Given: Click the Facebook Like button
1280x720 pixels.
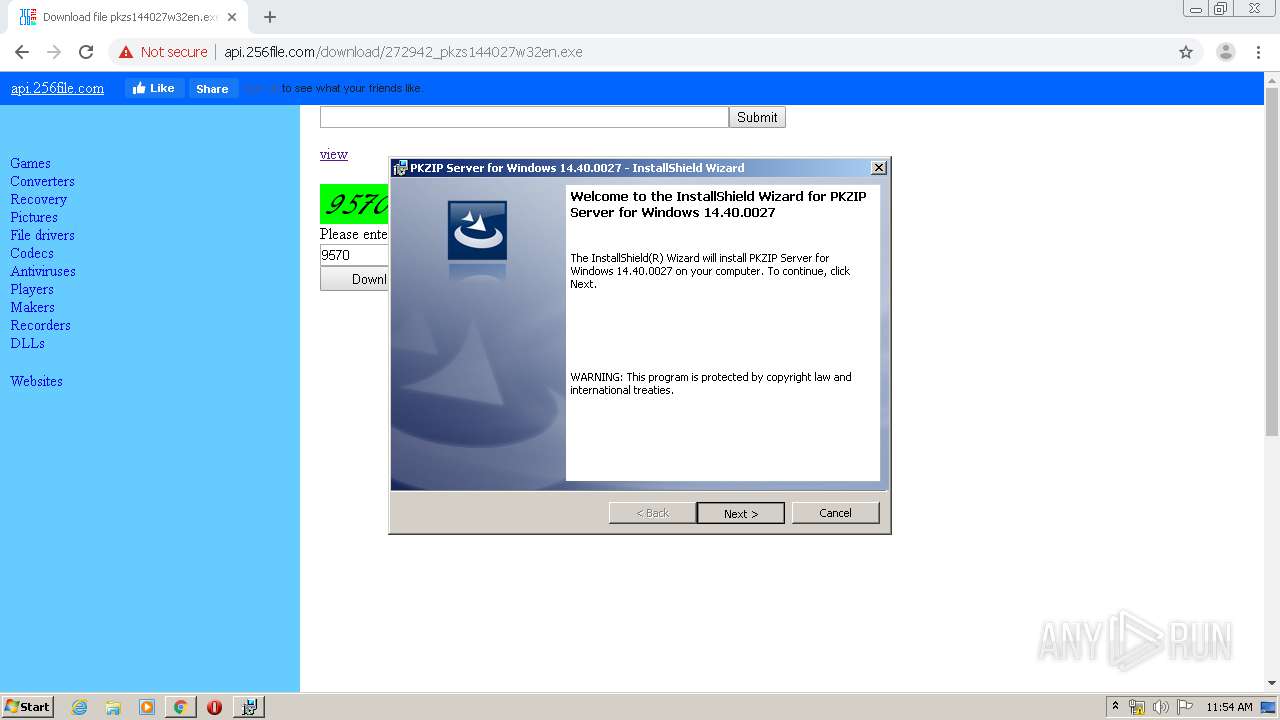Looking at the screenshot, I should coord(154,88).
